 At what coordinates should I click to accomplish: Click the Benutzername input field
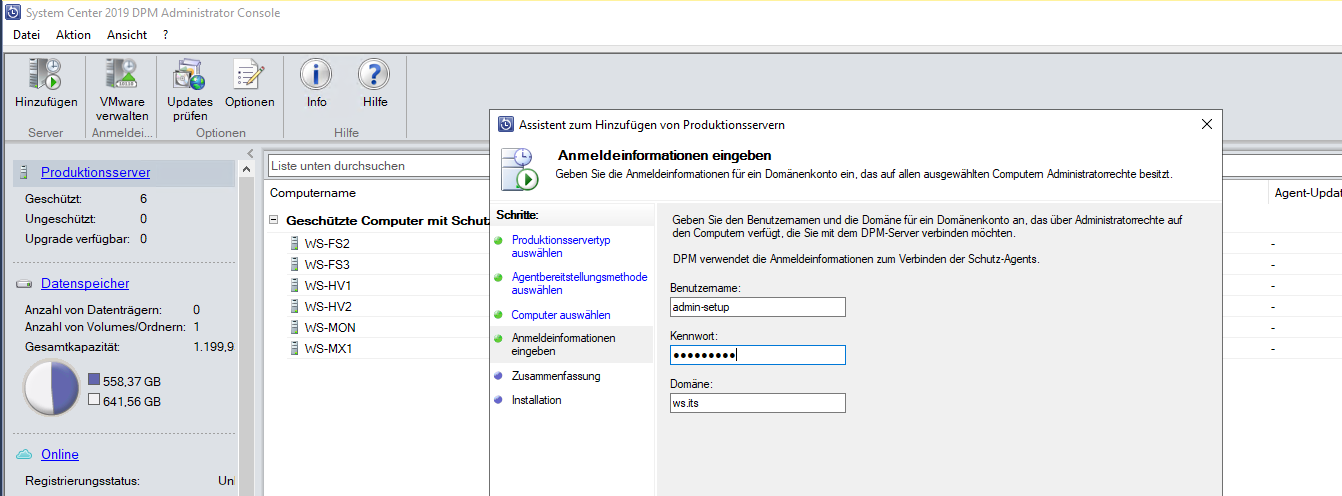click(758, 307)
